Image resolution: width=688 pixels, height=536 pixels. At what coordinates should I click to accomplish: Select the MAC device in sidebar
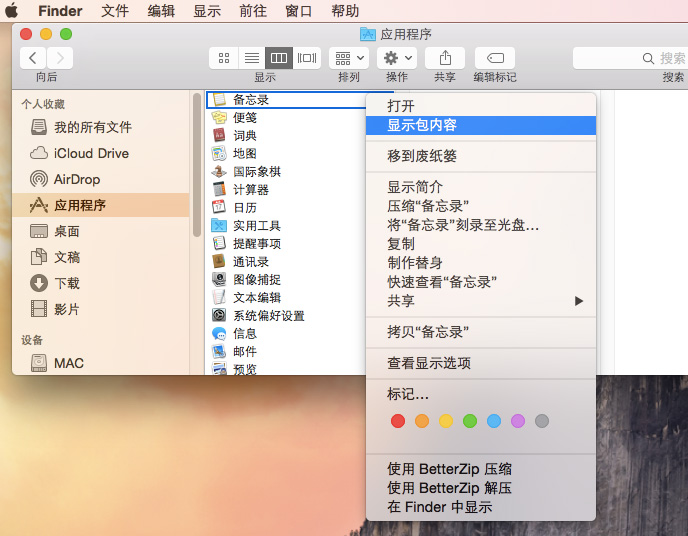(100, 363)
